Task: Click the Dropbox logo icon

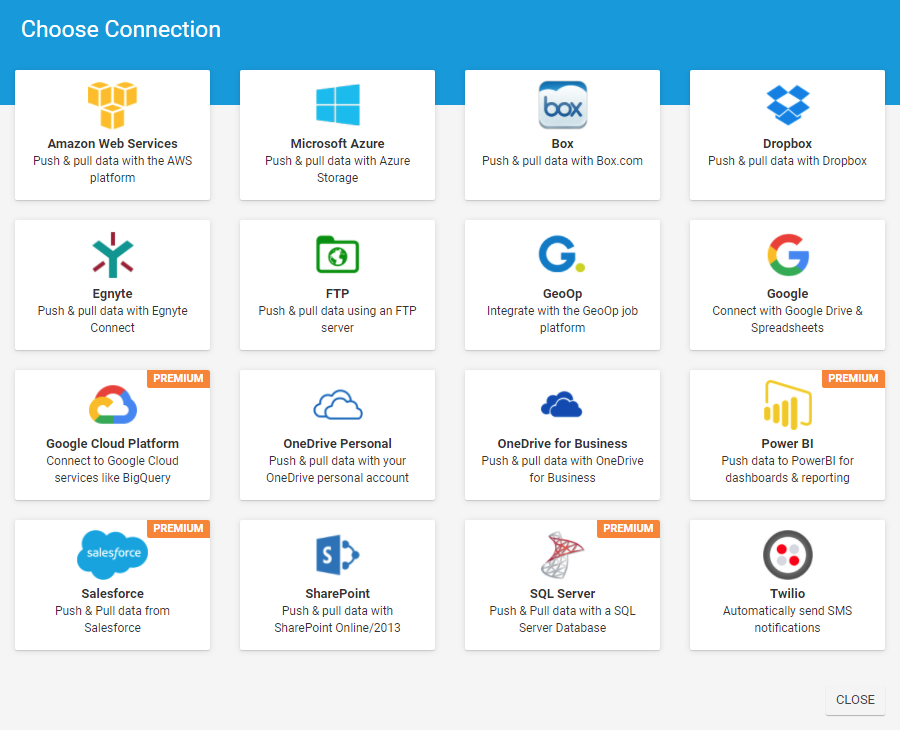Action: click(x=788, y=105)
